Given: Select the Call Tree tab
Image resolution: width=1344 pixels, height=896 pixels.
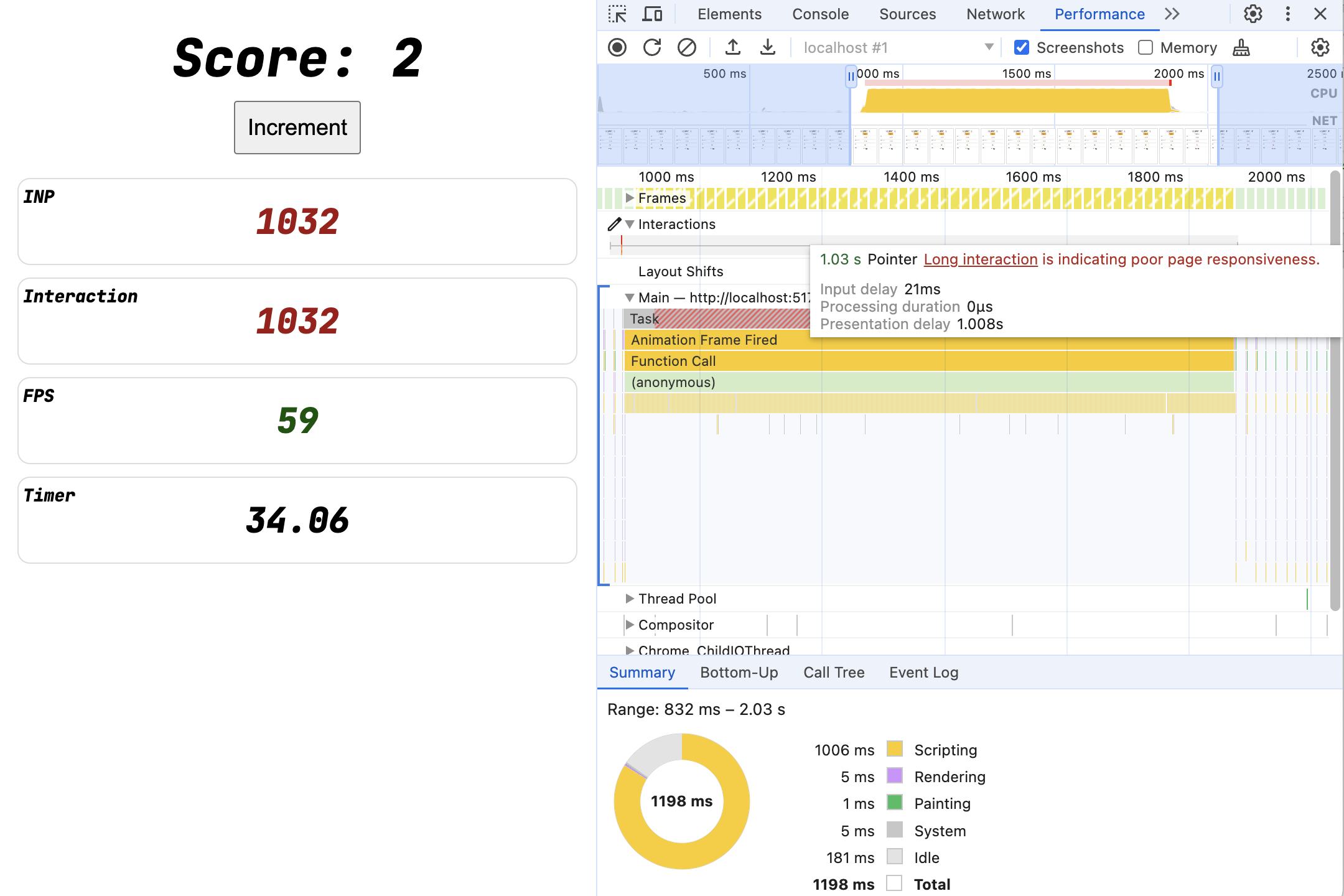Looking at the screenshot, I should [x=833, y=672].
